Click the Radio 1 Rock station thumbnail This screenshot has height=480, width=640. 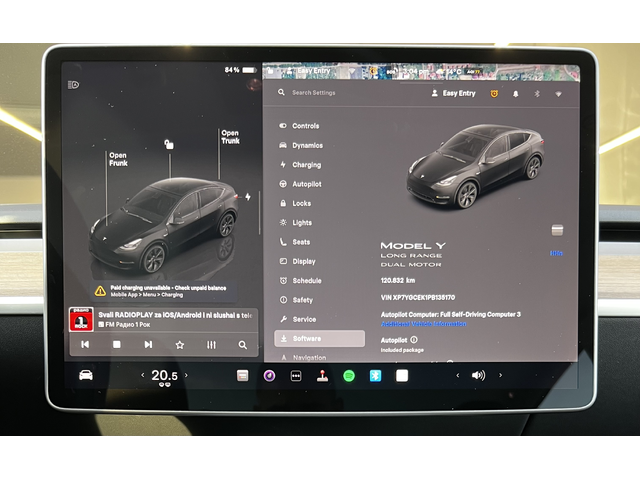[x=81, y=319]
